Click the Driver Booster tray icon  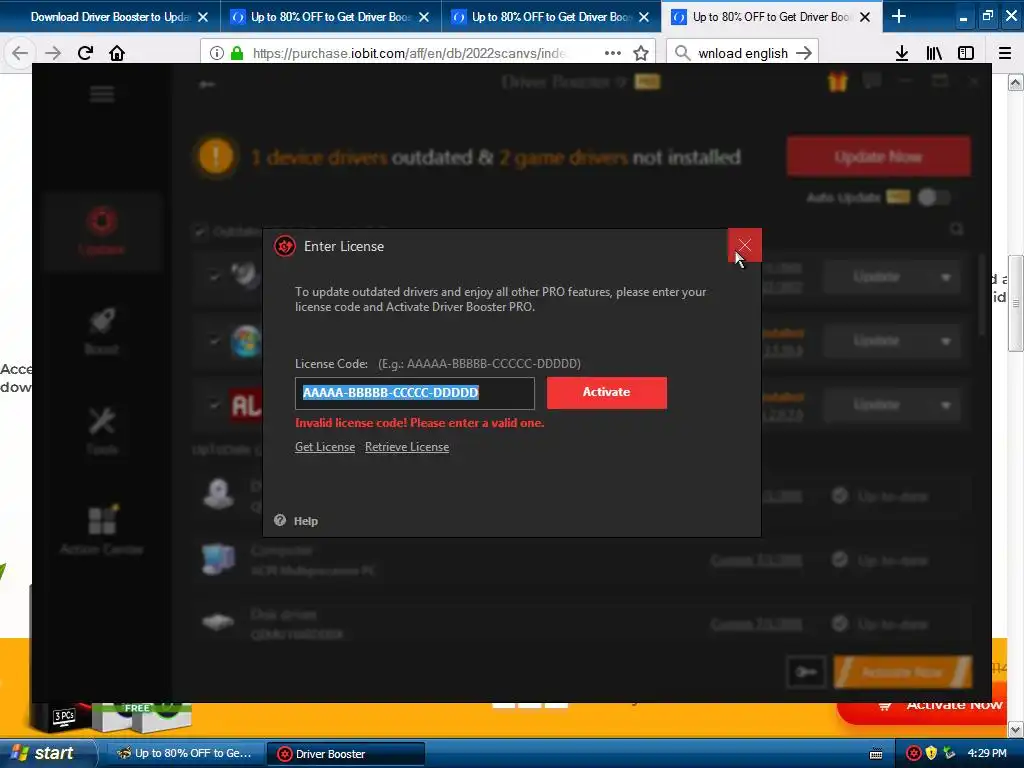click(x=914, y=754)
